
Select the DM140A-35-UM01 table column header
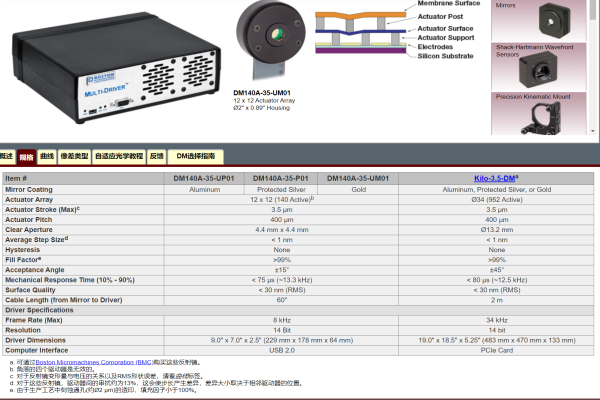pos(358,178)
